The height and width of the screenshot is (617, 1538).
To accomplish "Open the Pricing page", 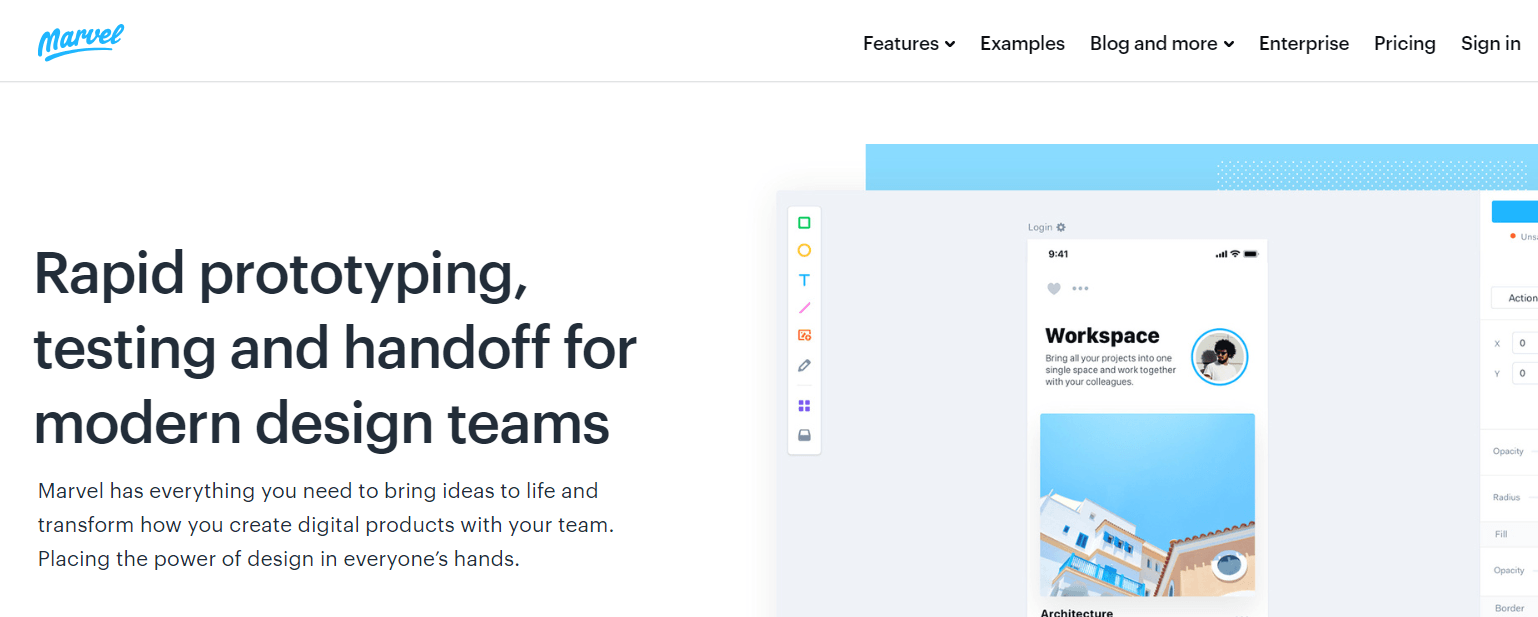I will tap(1404, 43).
